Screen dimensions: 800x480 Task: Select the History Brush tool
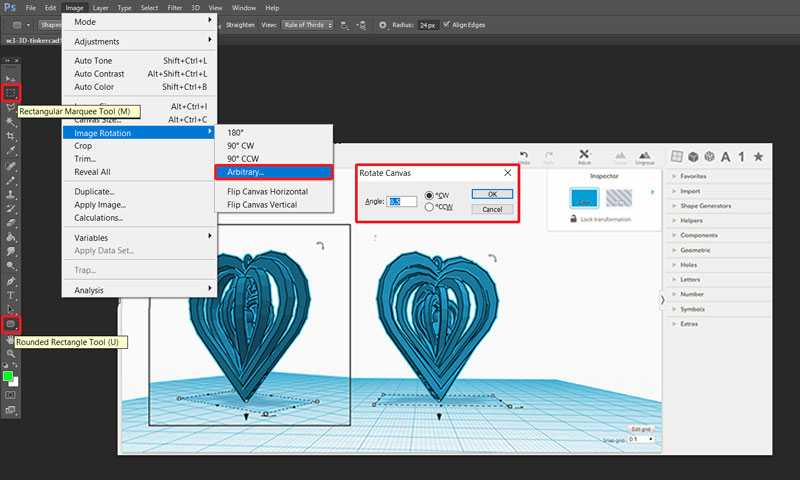pos(11,209)
